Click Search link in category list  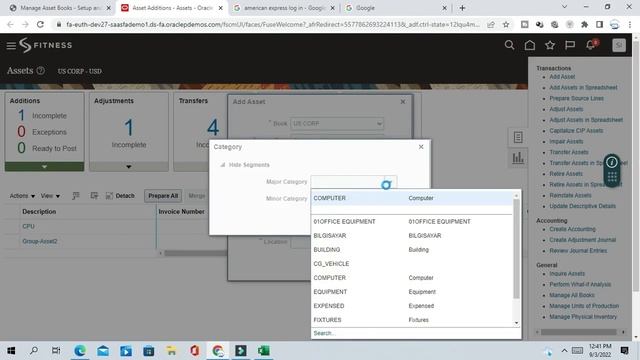coord(324,333)
